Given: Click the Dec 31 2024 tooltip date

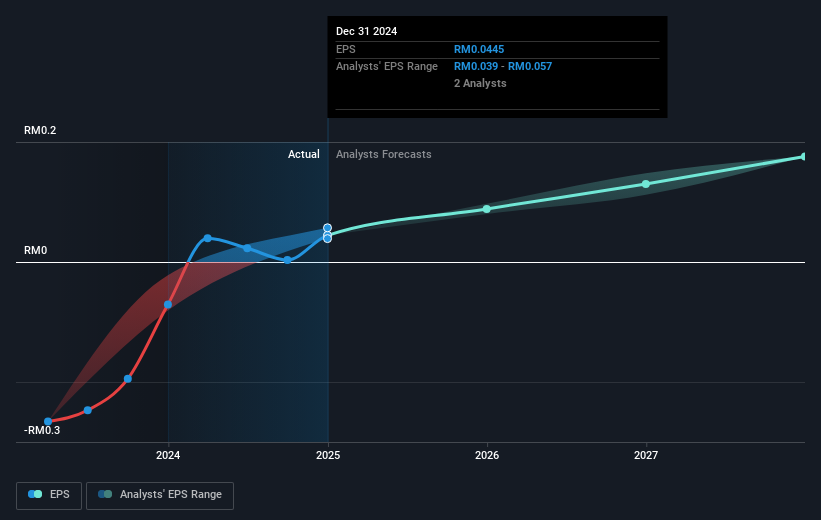Looking at the screenshot, I should coord(367,31).
